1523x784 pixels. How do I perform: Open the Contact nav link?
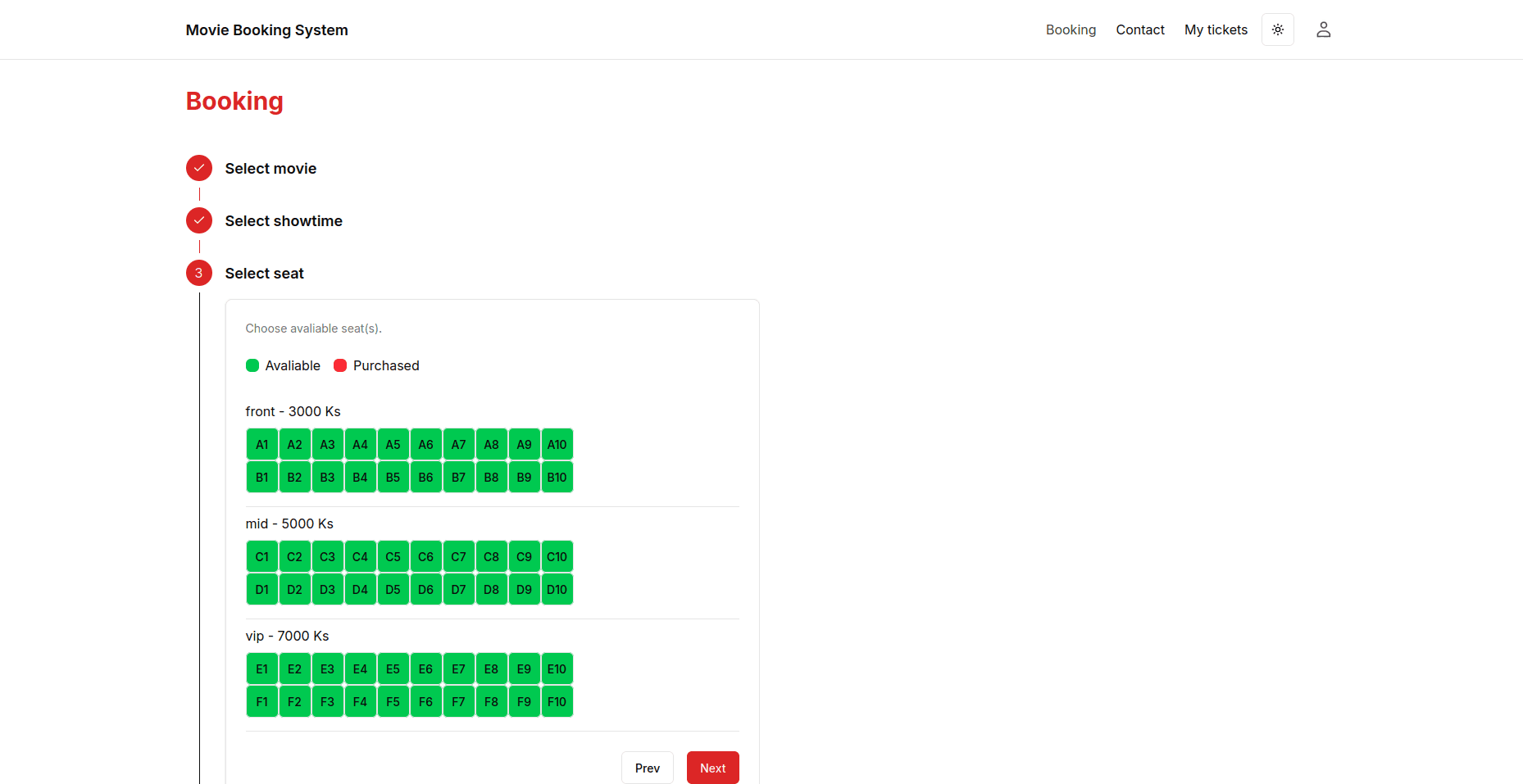1139,29
